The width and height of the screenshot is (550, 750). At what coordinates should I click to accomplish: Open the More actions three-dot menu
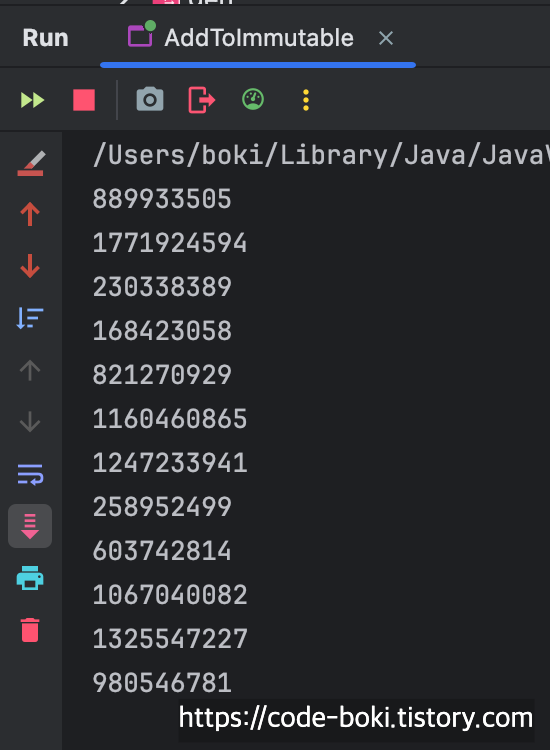306,100
